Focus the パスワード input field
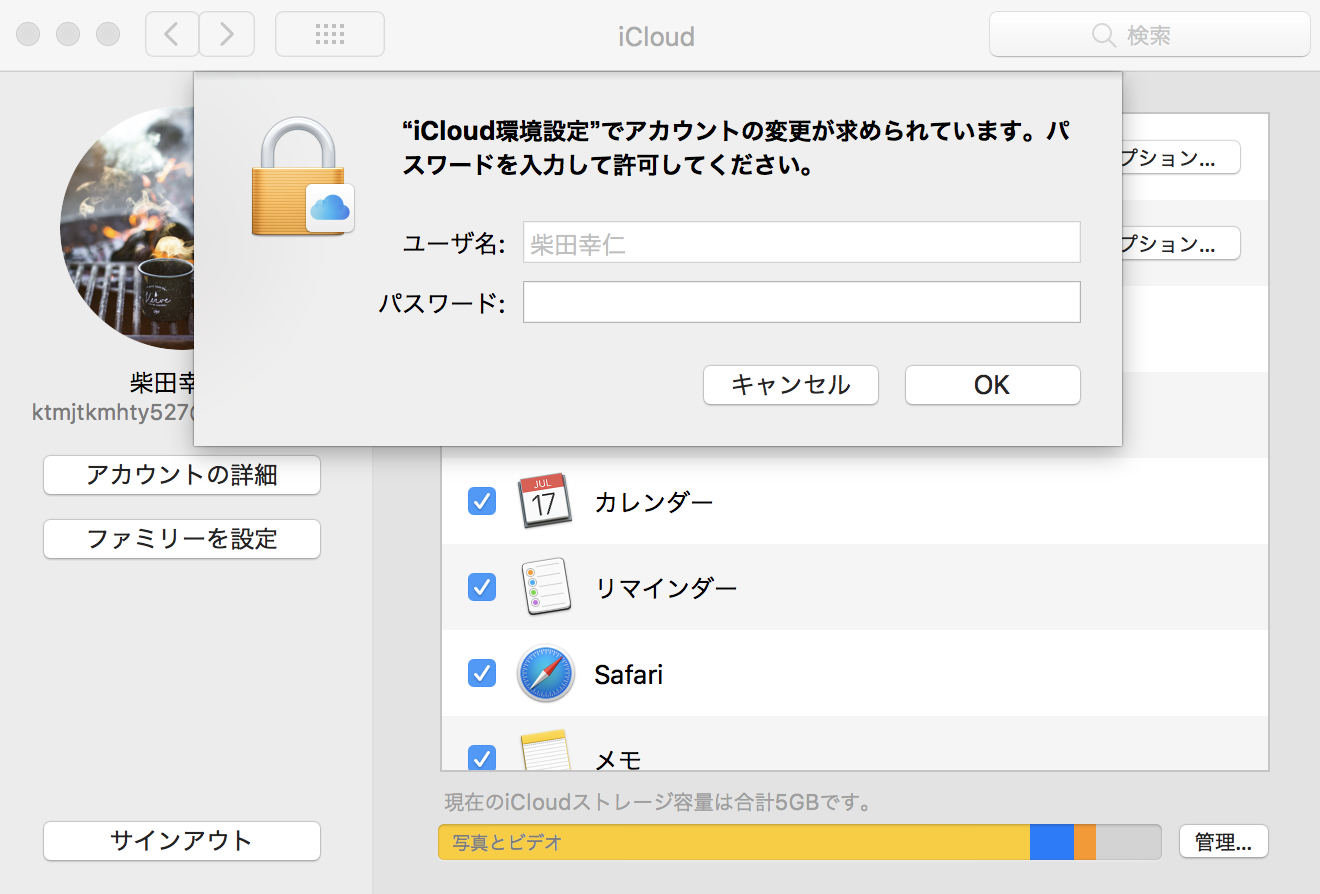This screenshot has height=894, width=1320. (x=802, y=302)
